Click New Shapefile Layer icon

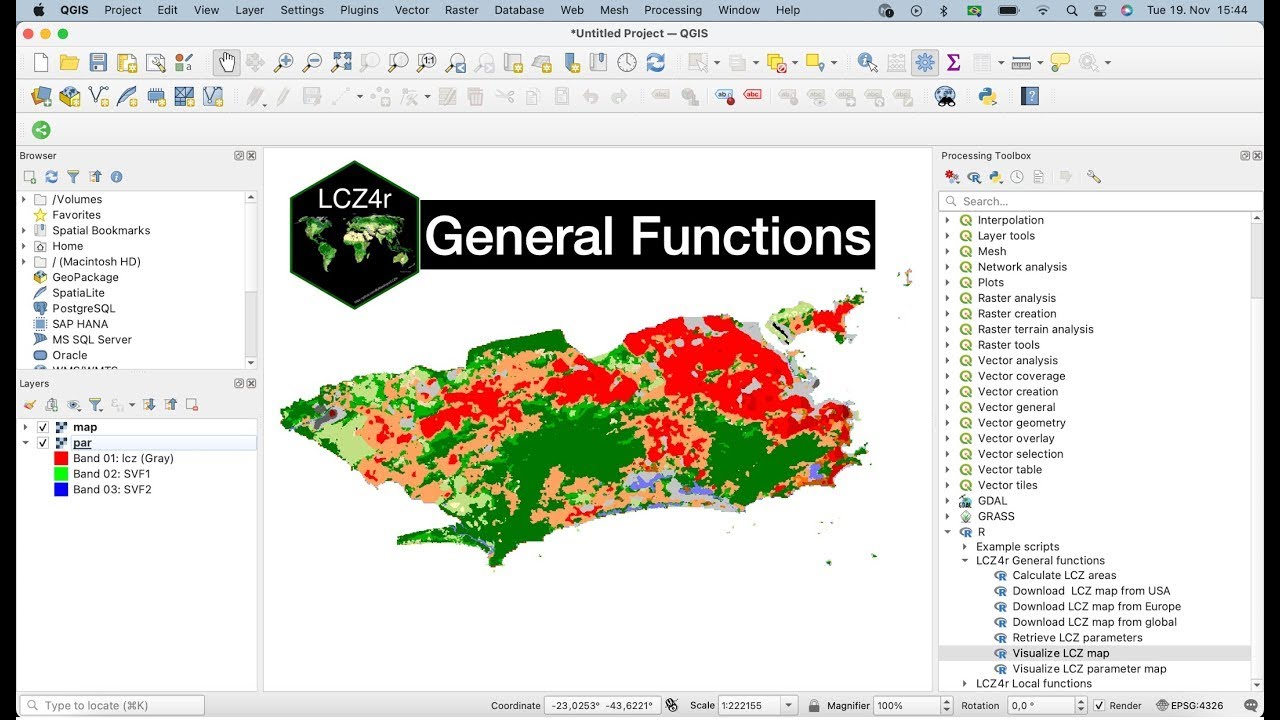tap(98, 97)
